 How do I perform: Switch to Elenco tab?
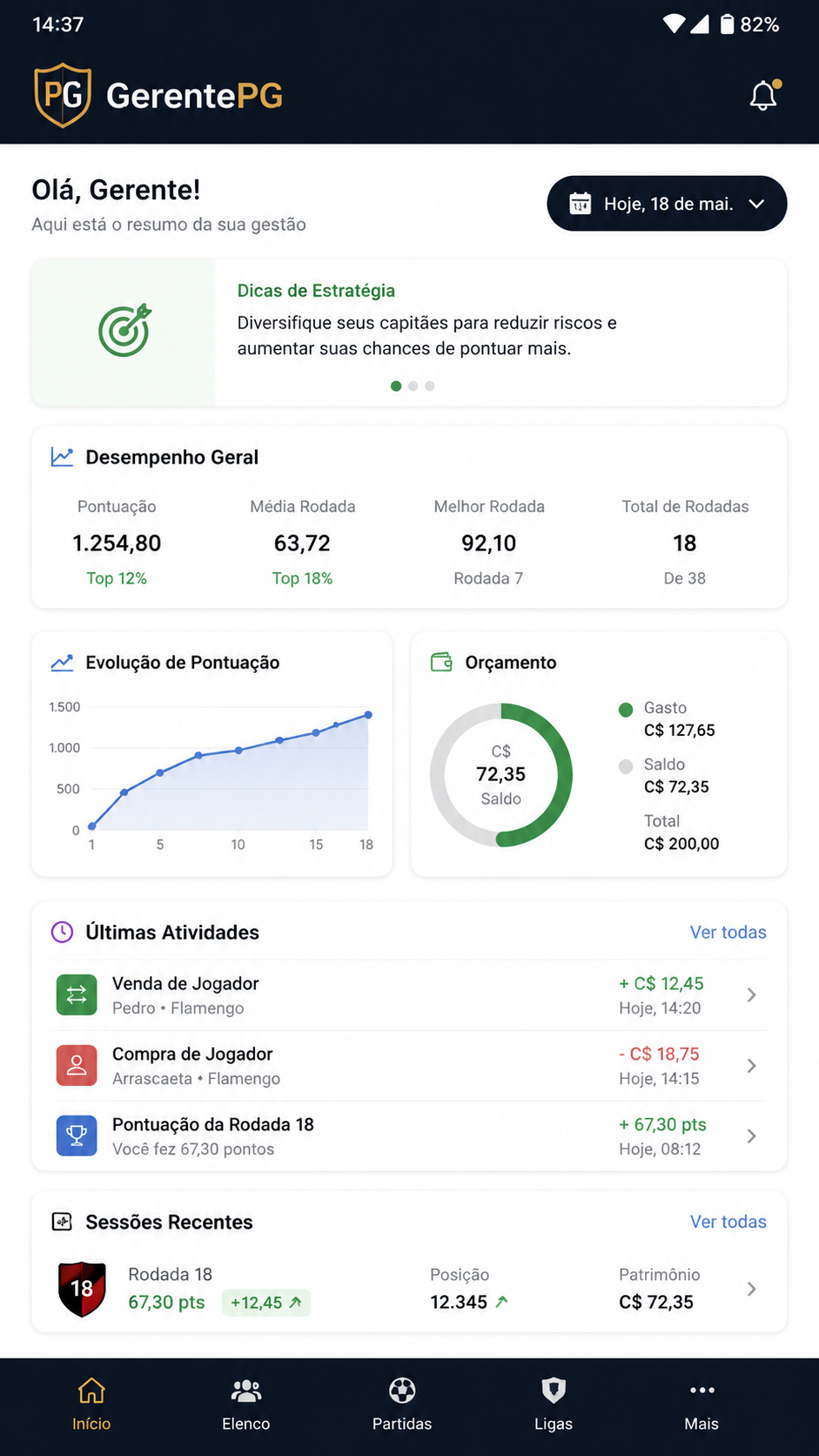(x=246, y=1405)
